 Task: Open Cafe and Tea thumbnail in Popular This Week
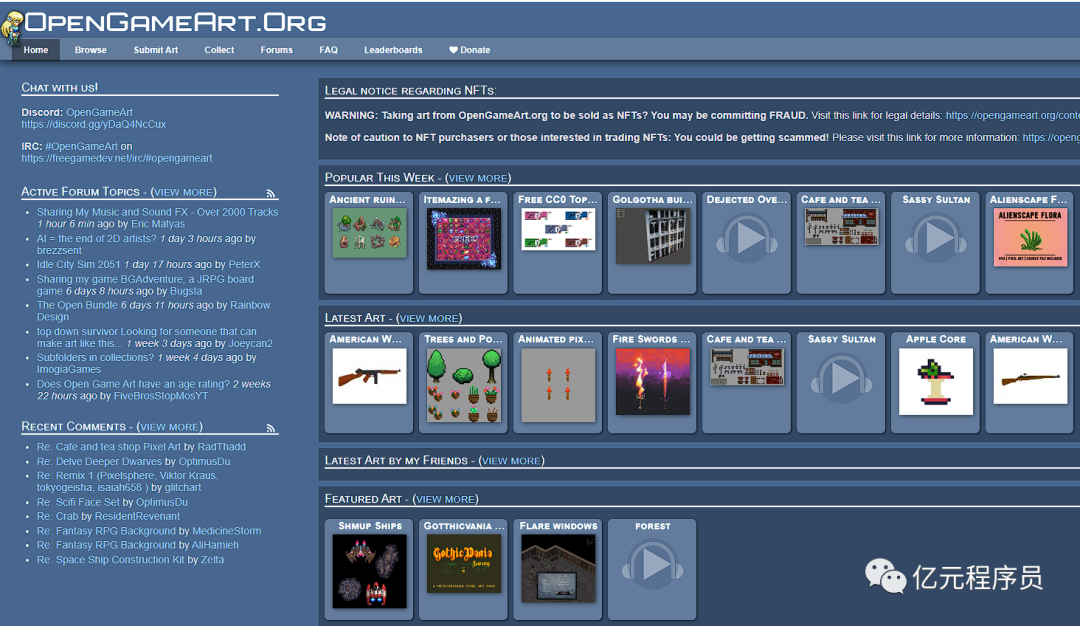(841, 227)
